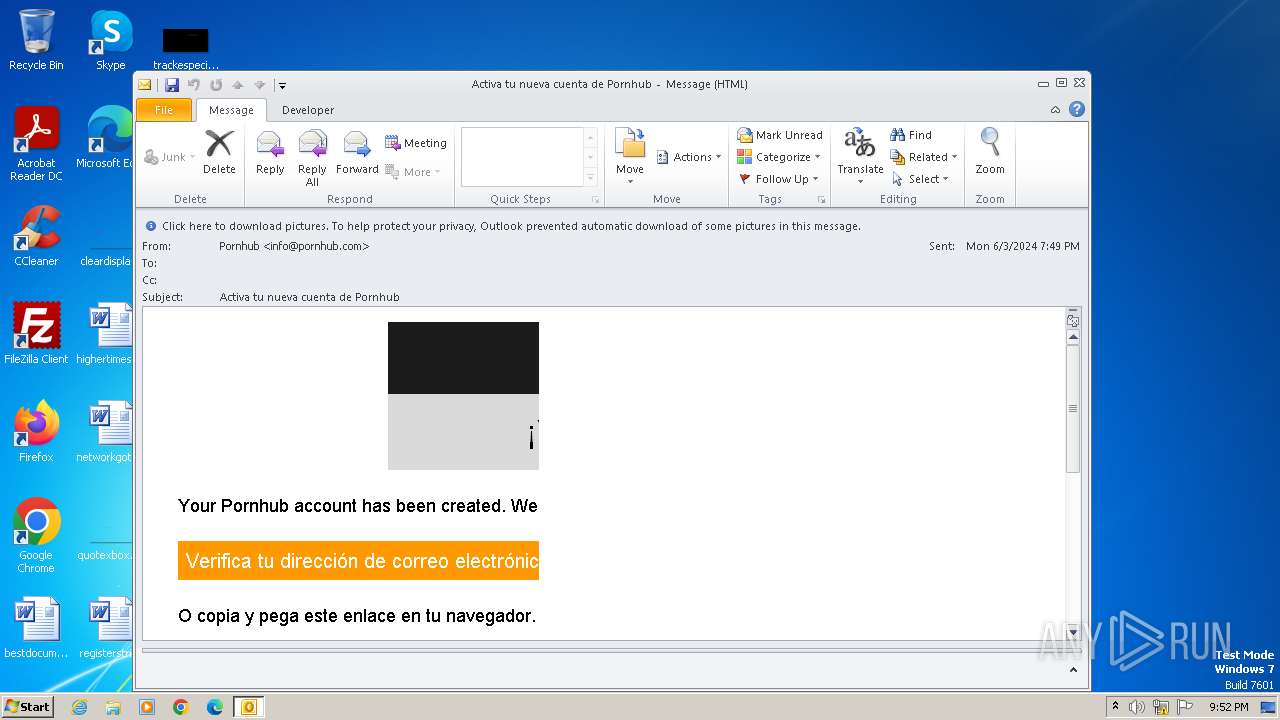This screenshot has width=1280, height=720.
Task: Open Windows Explorer folder in taskbar
Action: tap(113, 707)
